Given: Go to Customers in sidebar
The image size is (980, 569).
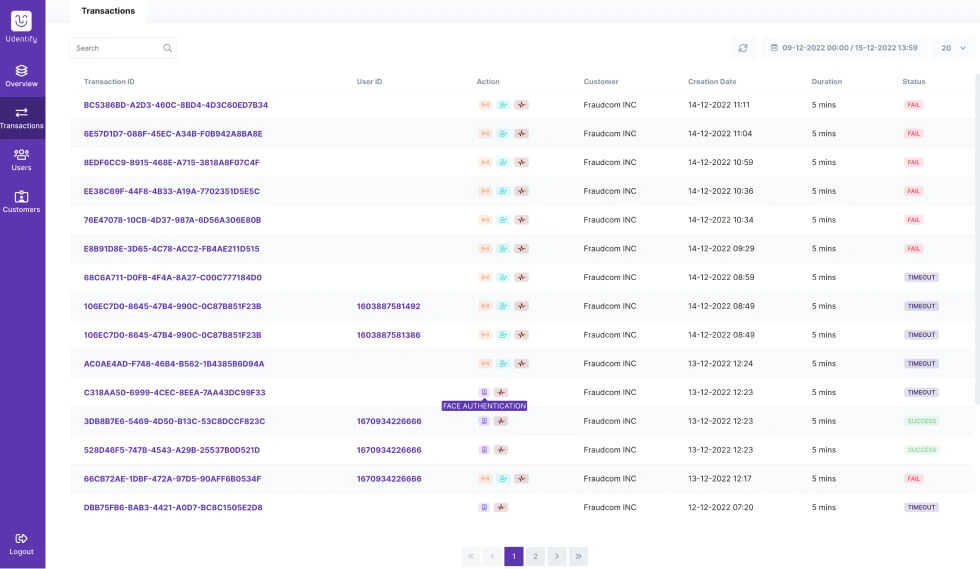Looking at the screenshot, I should click(x=21, y=202).
